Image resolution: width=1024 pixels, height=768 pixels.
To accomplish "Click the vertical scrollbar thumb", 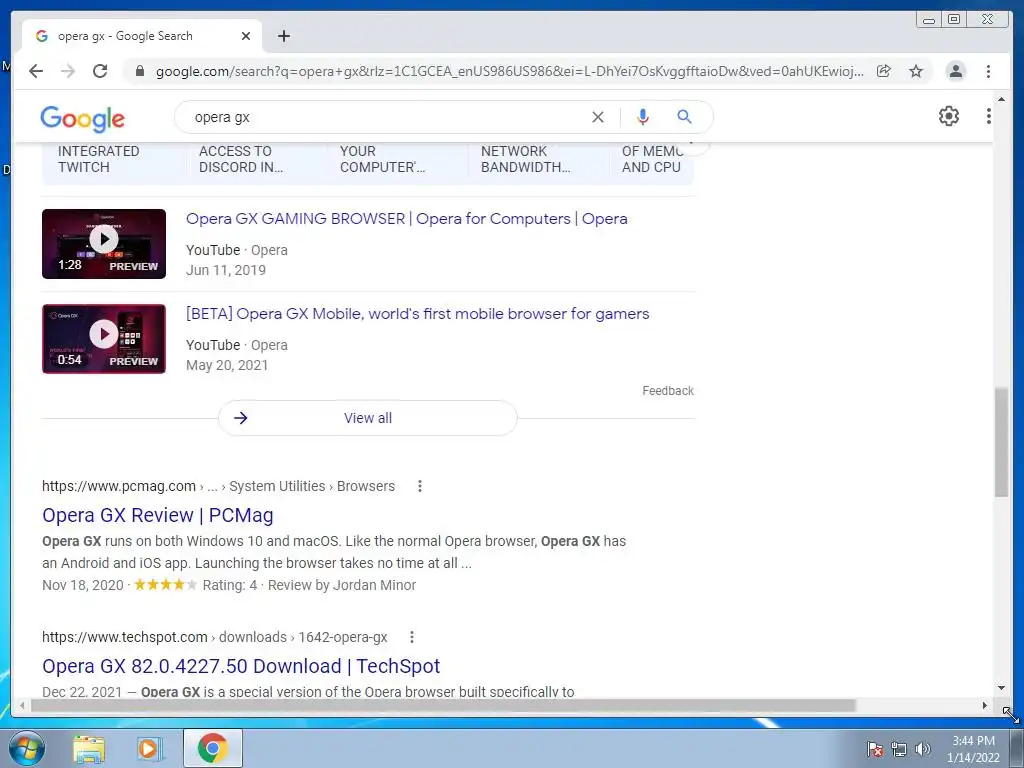I will [1001, 442].
